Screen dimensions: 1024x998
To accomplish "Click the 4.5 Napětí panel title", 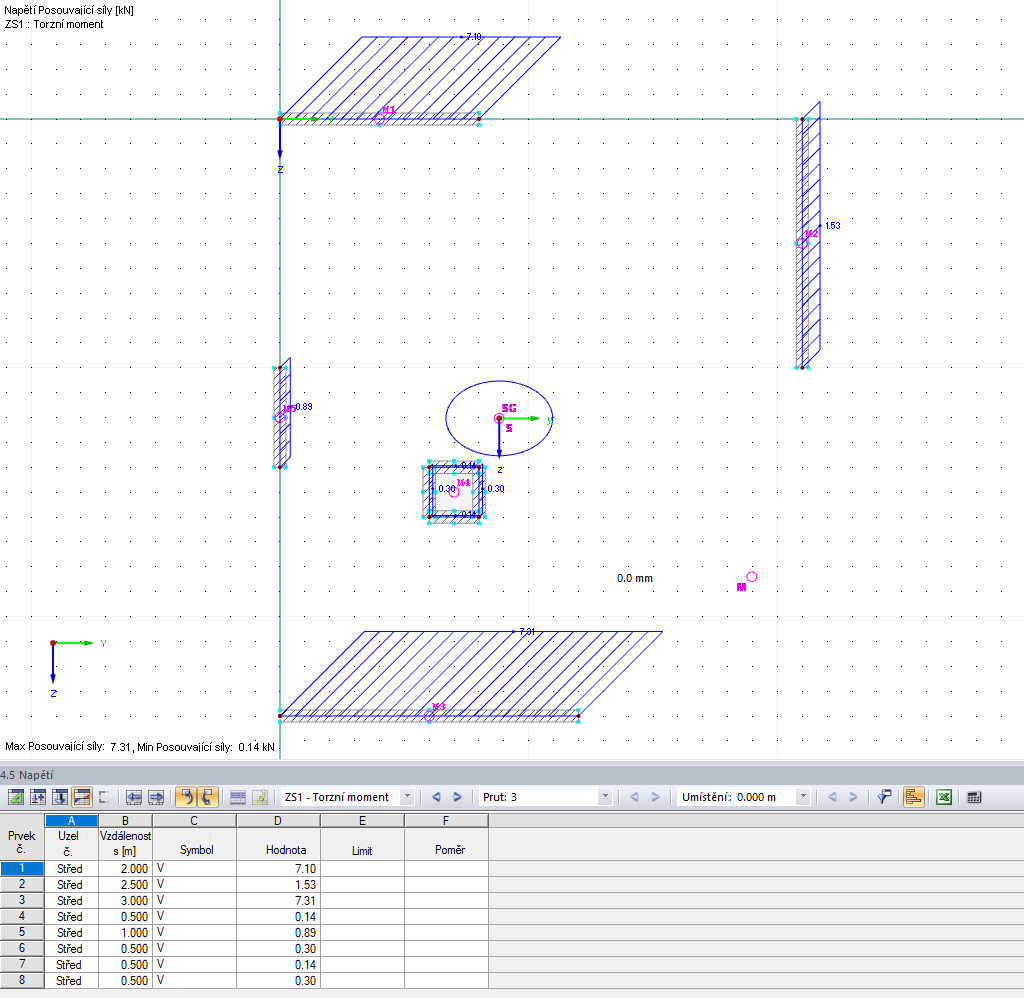I will coord(27,775).
